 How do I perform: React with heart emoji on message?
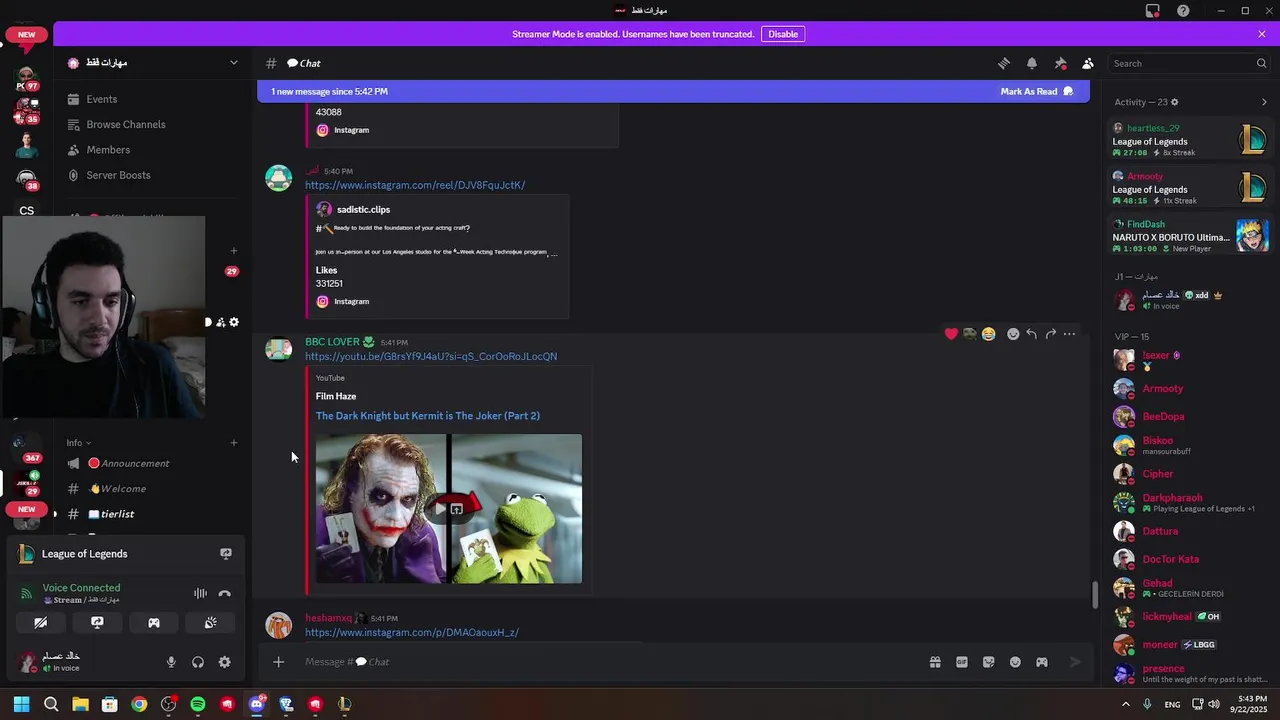951,334
